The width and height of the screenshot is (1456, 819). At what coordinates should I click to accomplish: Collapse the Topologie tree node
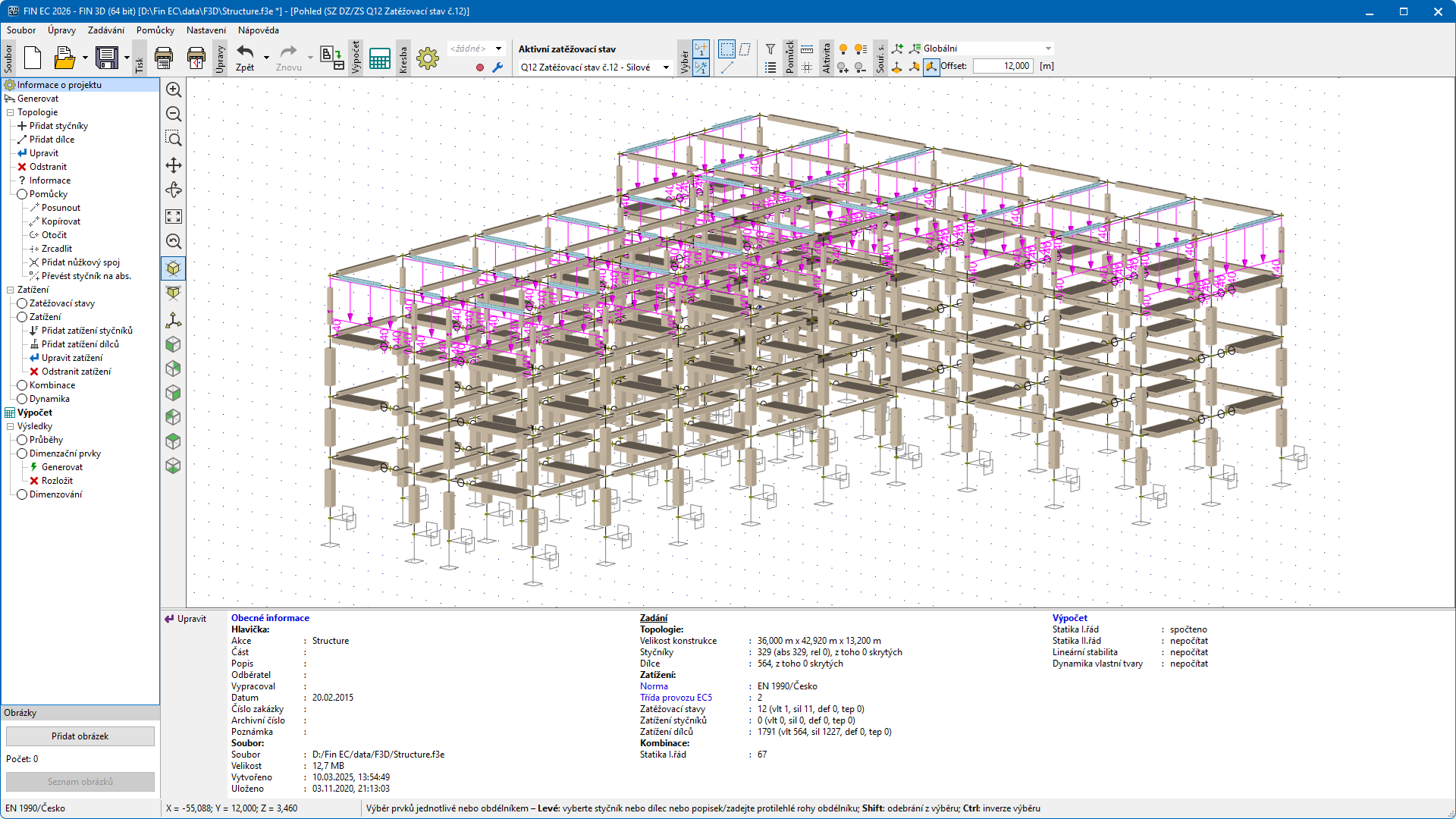10,112
